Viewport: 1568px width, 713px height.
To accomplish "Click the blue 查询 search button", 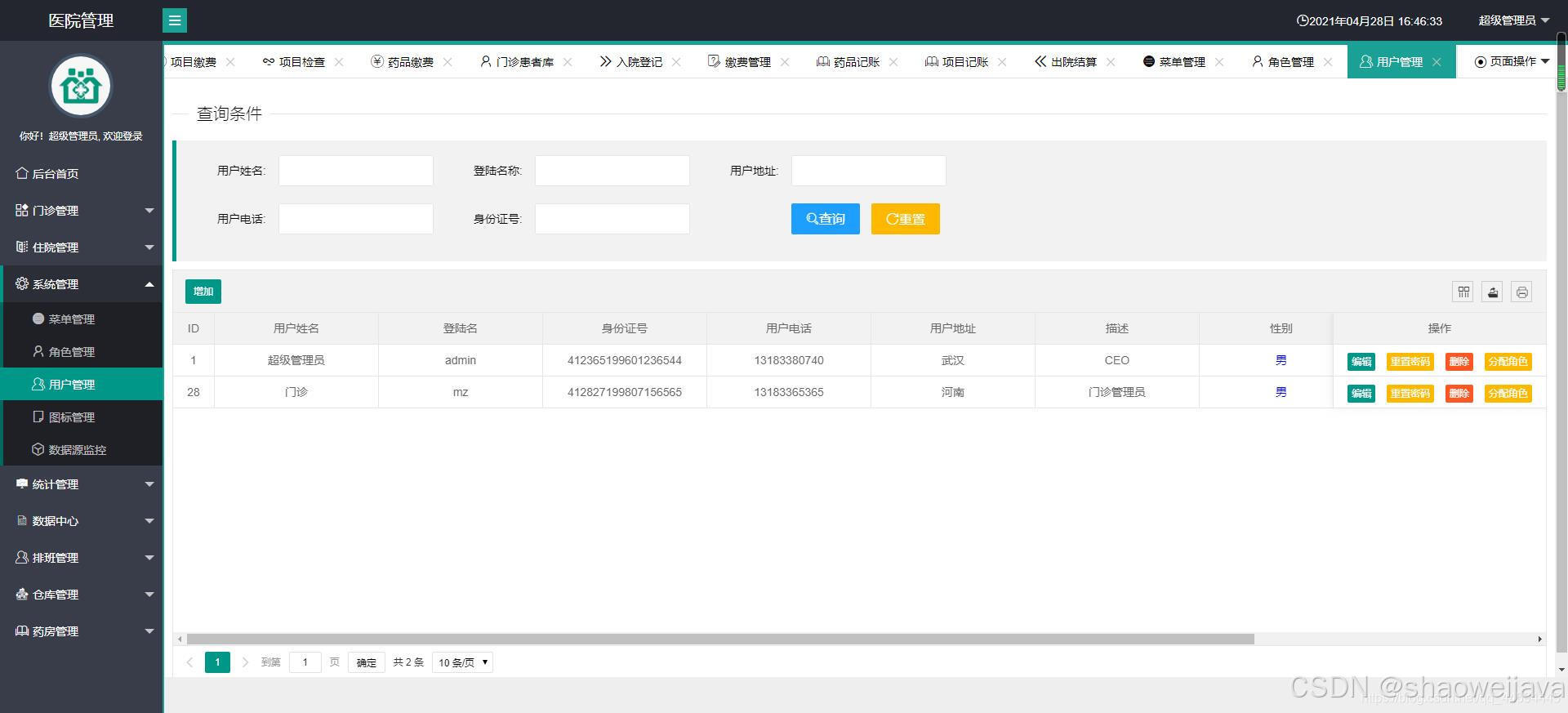I will tap(825, 219).
